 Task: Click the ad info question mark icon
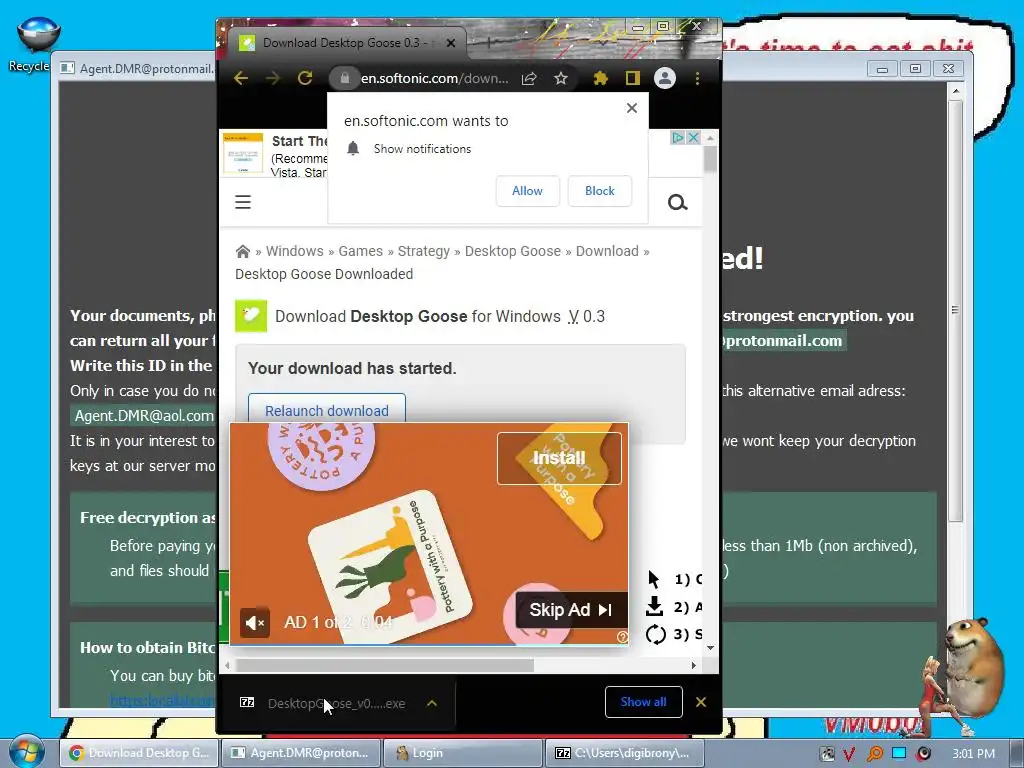pos(622,637)
